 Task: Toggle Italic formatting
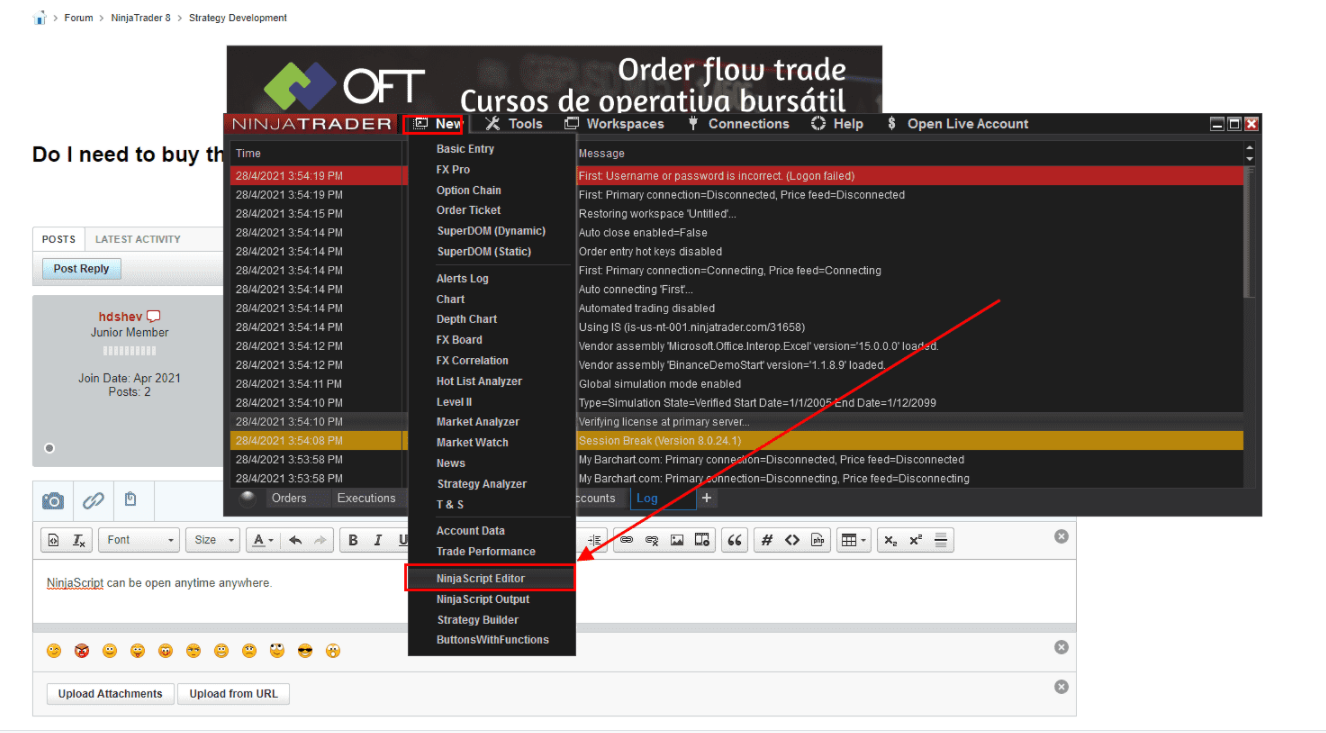point(378,540)
